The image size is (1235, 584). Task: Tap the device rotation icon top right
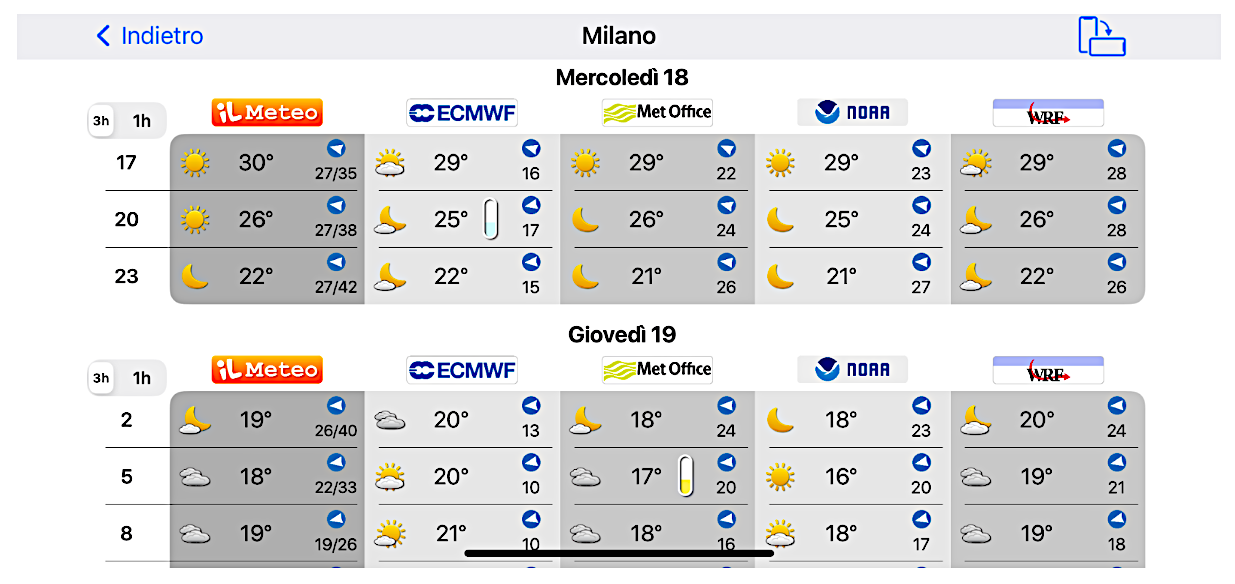point(1102,36)
